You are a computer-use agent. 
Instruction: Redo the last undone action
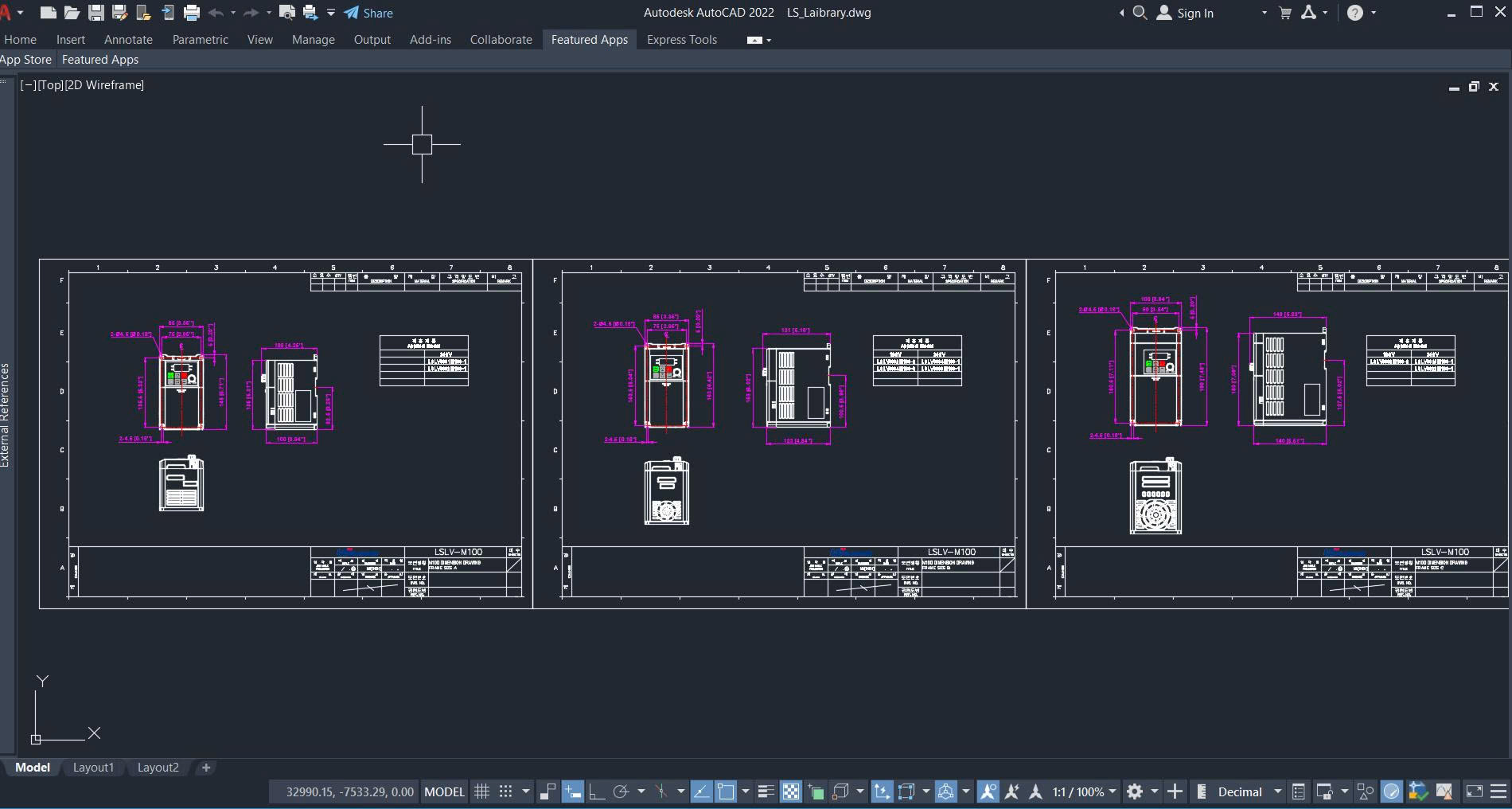click(x=251, y=13)
